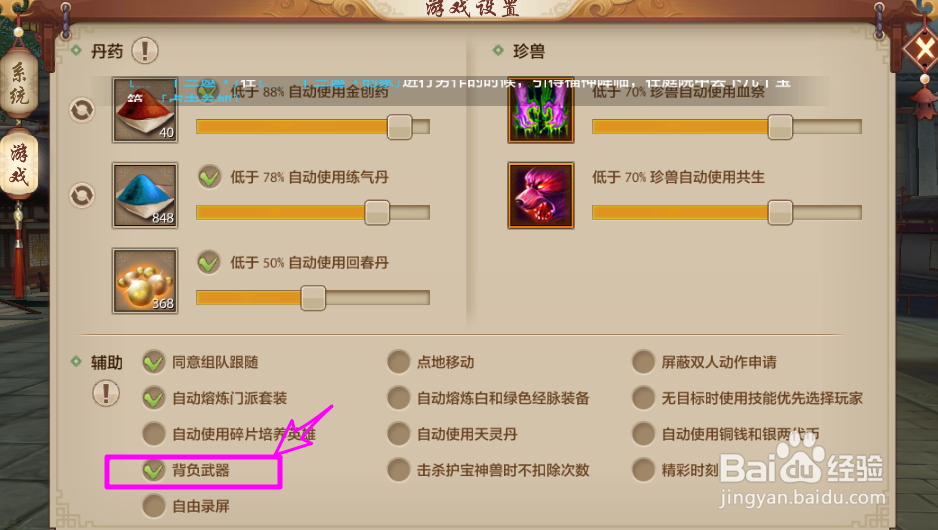Click the 珍兽自动使用共生 slider handle
This screenshot has width=938, height=530.
(x=780, y=212)
